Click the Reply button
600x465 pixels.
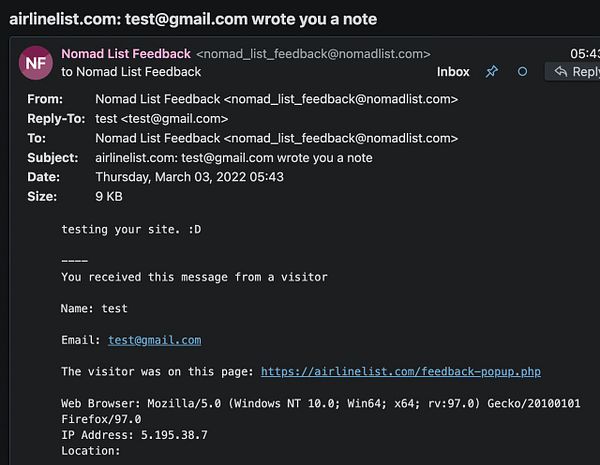coord(574,72)
